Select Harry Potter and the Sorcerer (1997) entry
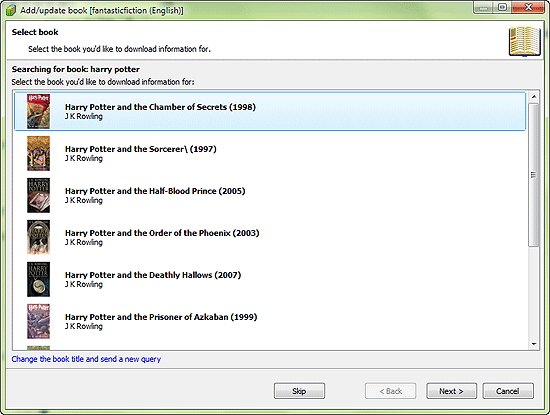 [270, 153]
